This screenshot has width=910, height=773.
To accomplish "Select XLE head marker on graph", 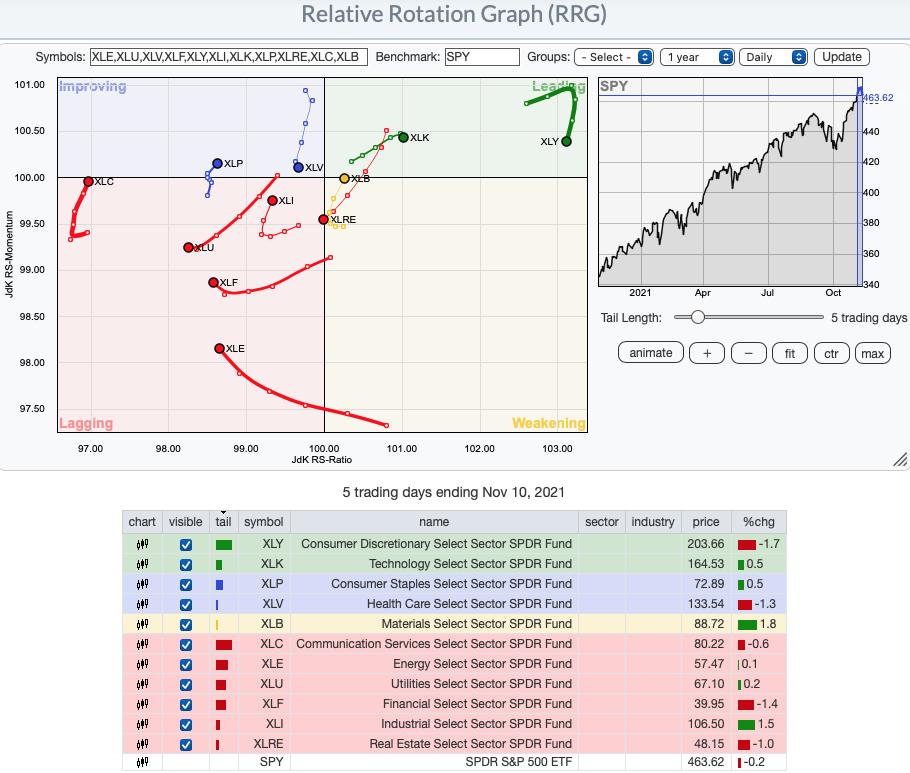I will click(219, 348).
